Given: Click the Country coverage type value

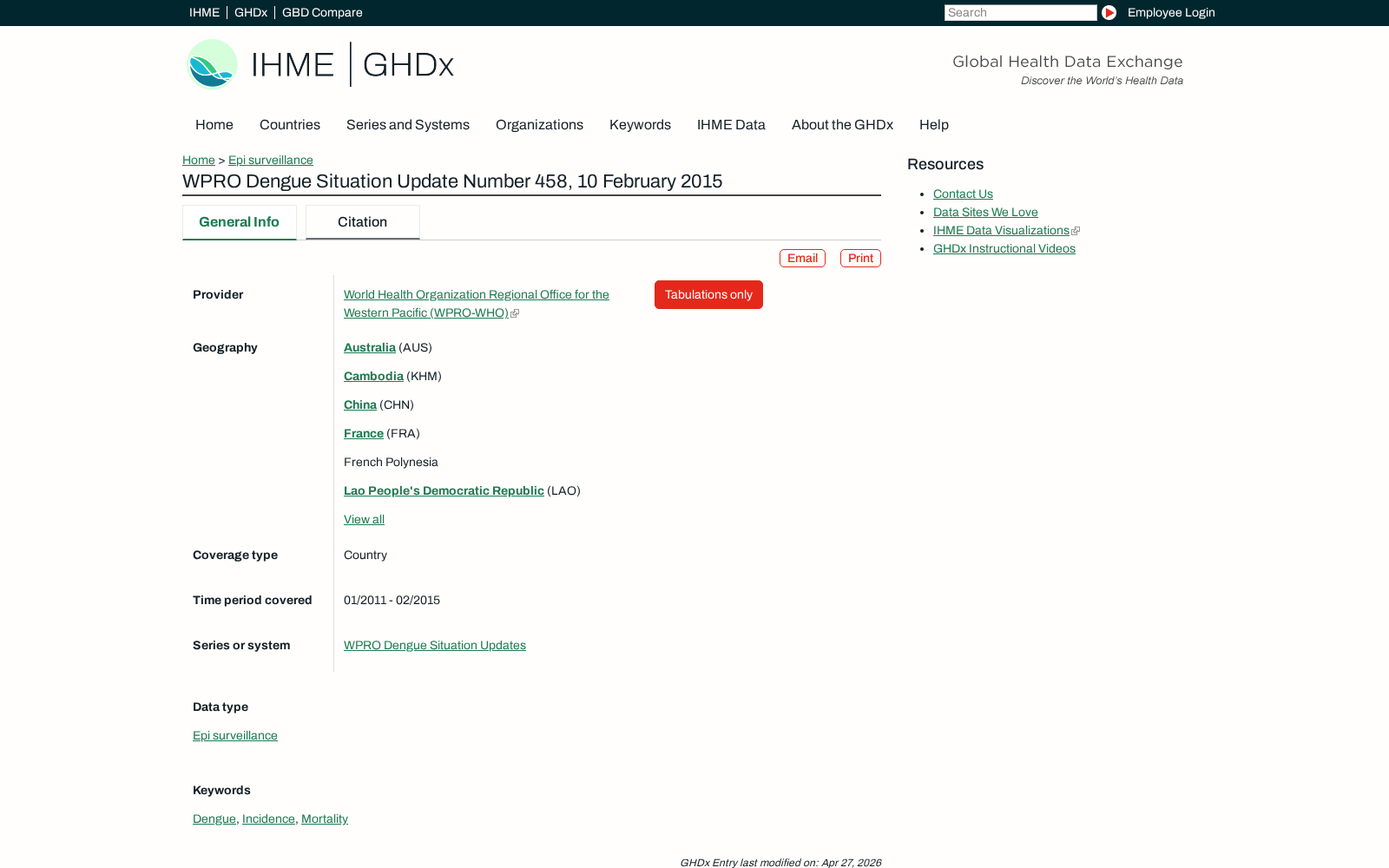Looking at the screenshot, I should click(365, 555).
